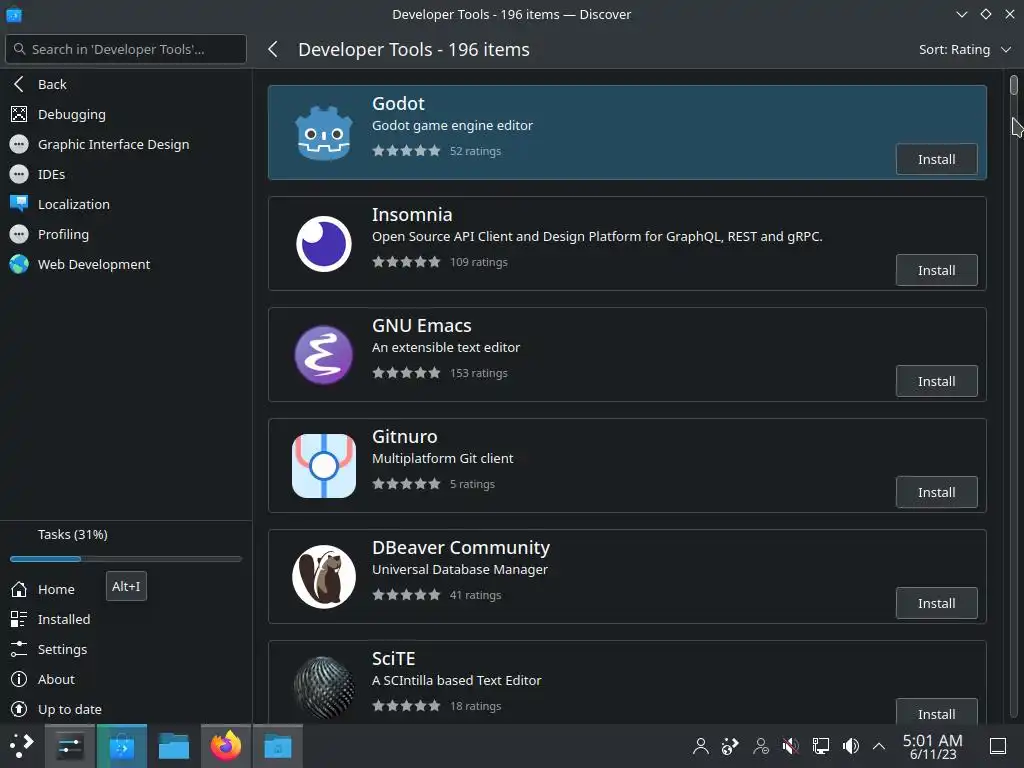
Task: Click the DBeaver Community beaver icon
Action: pos(324,577)
